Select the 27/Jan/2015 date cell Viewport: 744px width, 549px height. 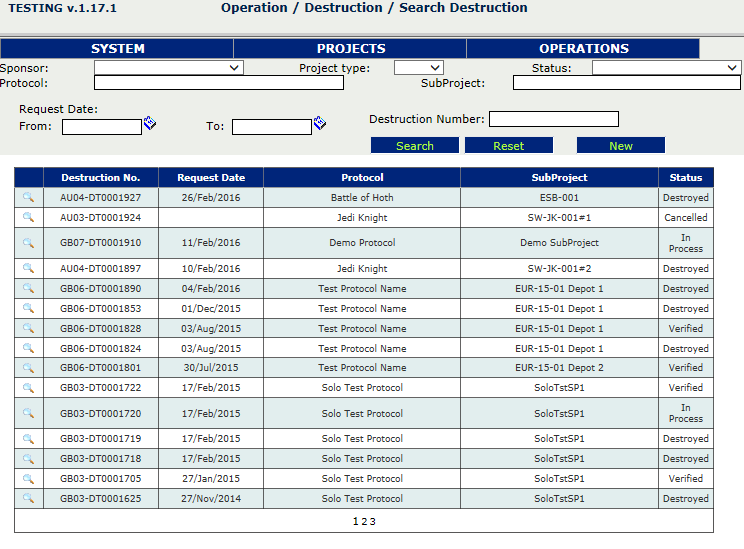211,478
